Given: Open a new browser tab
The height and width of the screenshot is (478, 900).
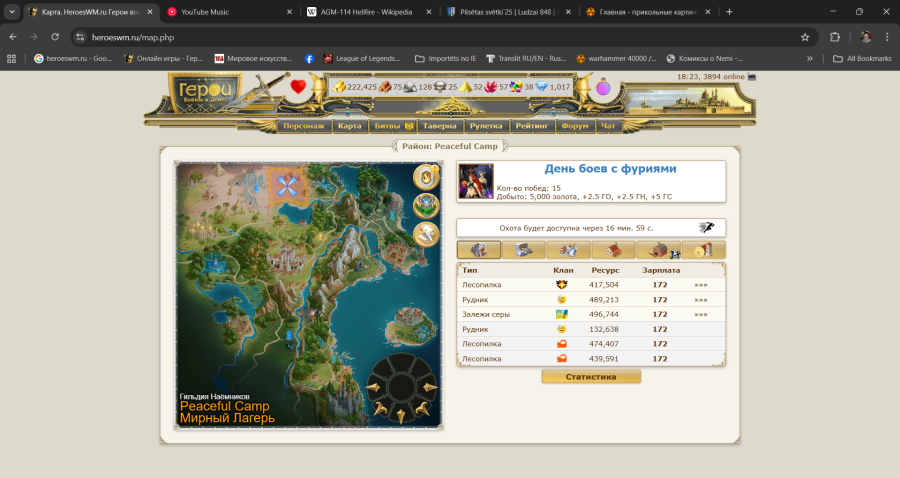Looking at the screenshot, I should (x=729, y=11).
